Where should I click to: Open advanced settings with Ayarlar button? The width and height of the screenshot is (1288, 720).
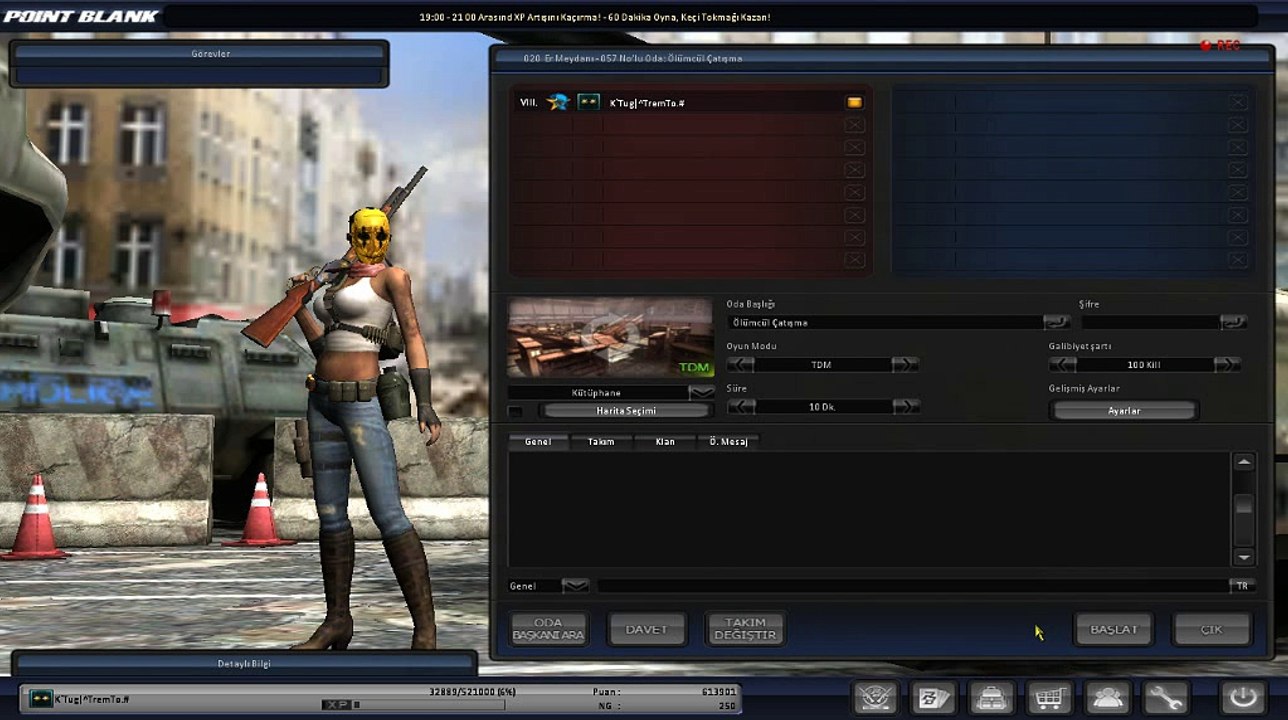pos(1124,411)
